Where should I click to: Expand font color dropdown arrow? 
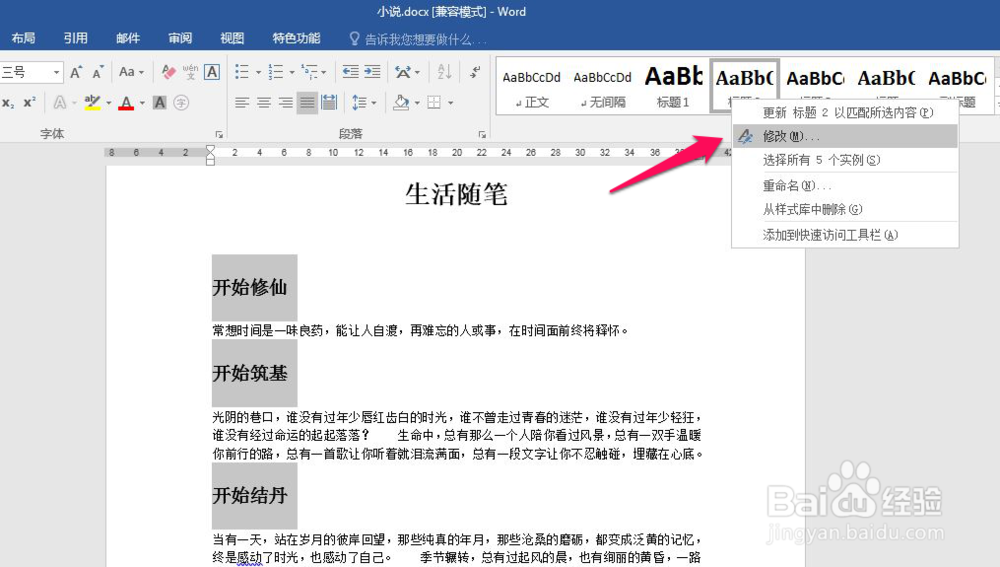[142, 103]
